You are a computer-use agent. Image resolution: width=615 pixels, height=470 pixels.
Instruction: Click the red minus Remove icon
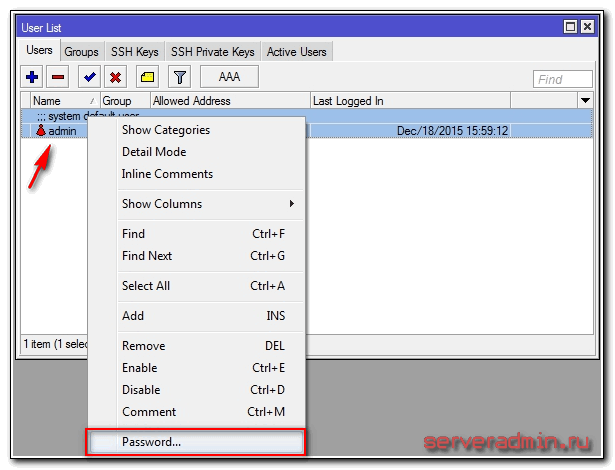click(59, 77)
